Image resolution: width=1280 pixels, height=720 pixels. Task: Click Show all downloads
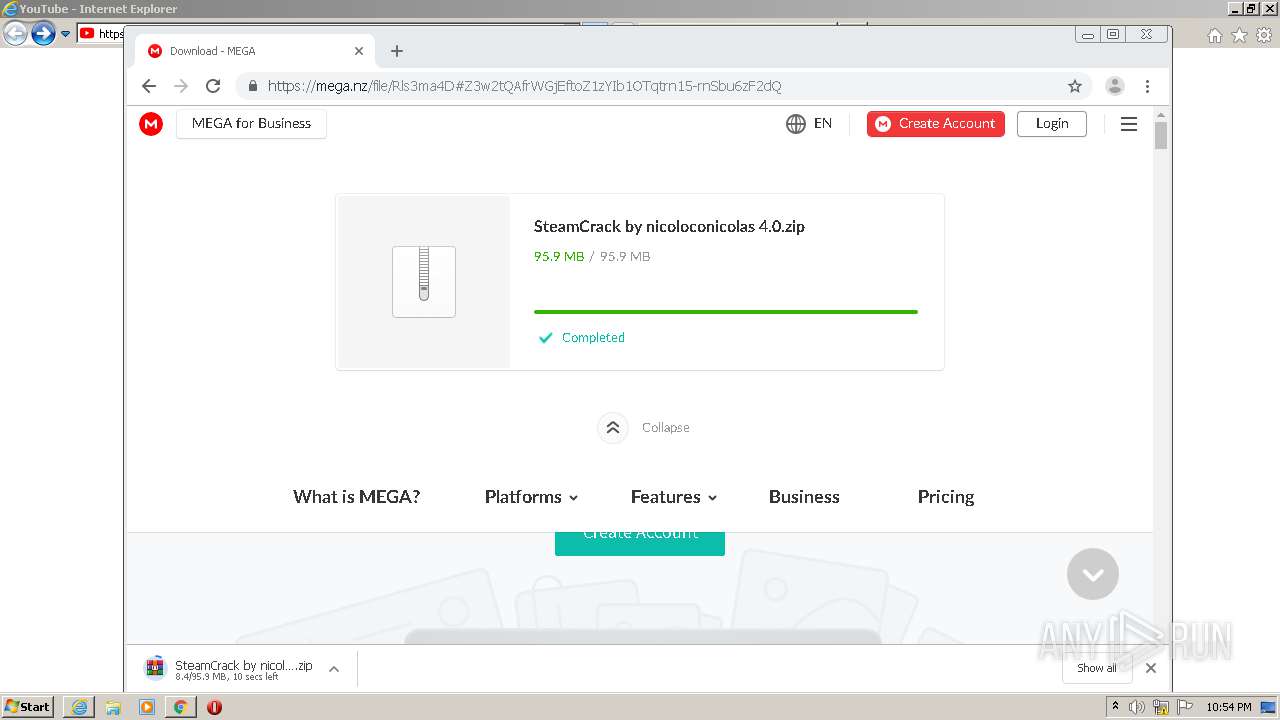pyautogui.click(x=1097, y=668)
